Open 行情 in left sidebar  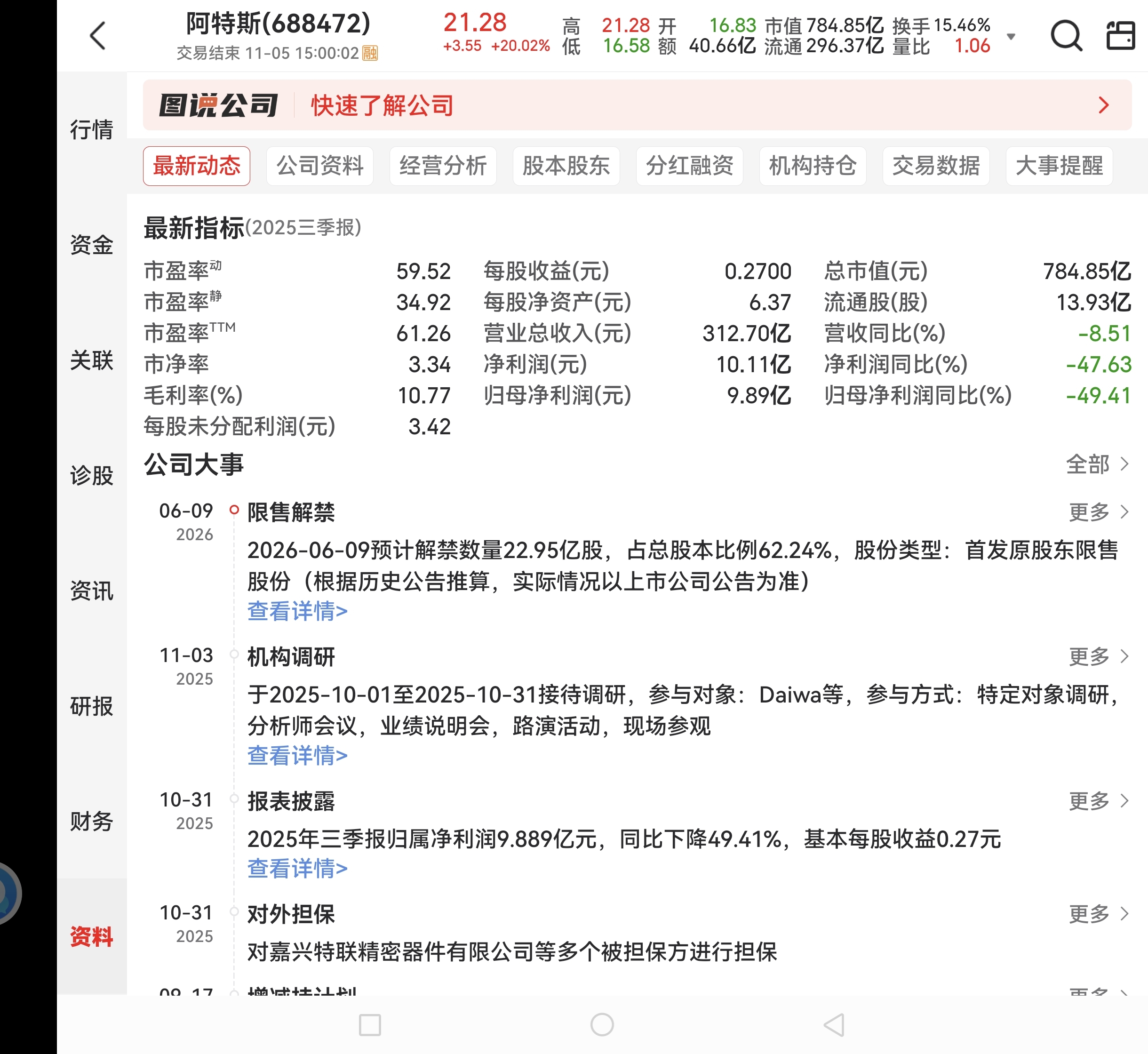click(x=91, y=129)
